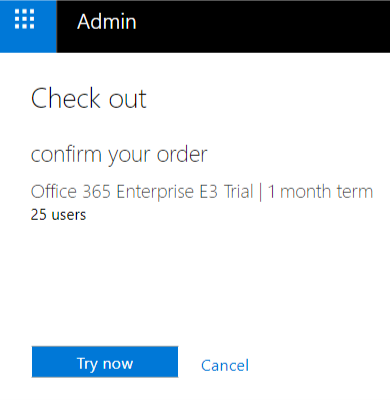
Task: Click the word users under product name
Action: tap(69, 215)
